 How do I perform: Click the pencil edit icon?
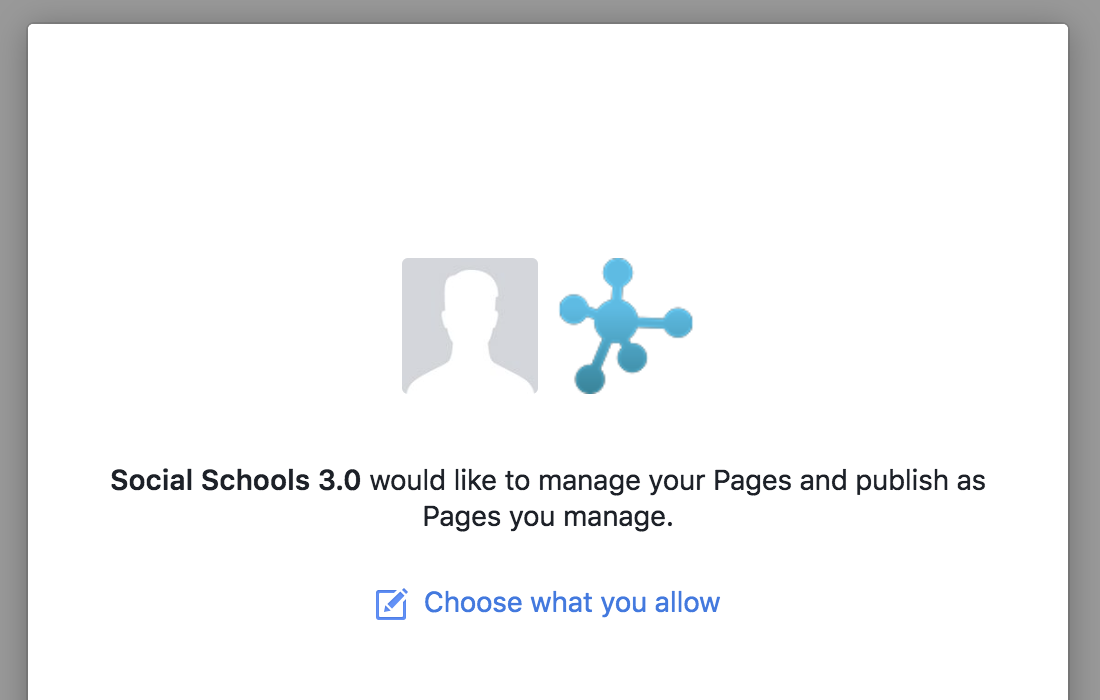[391, 604]
